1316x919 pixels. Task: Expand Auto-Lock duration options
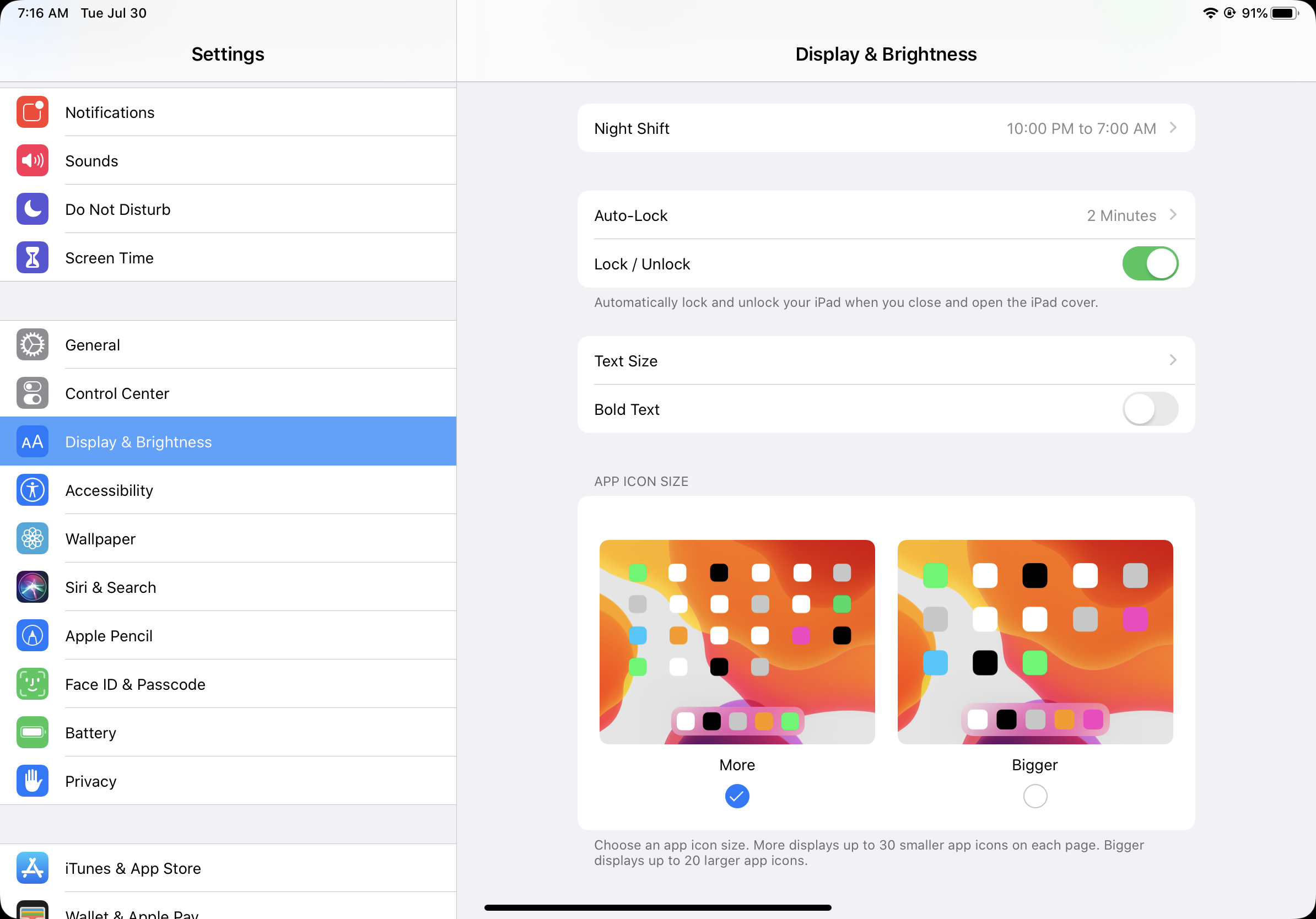pyautogui.click(x=886, y=215)
